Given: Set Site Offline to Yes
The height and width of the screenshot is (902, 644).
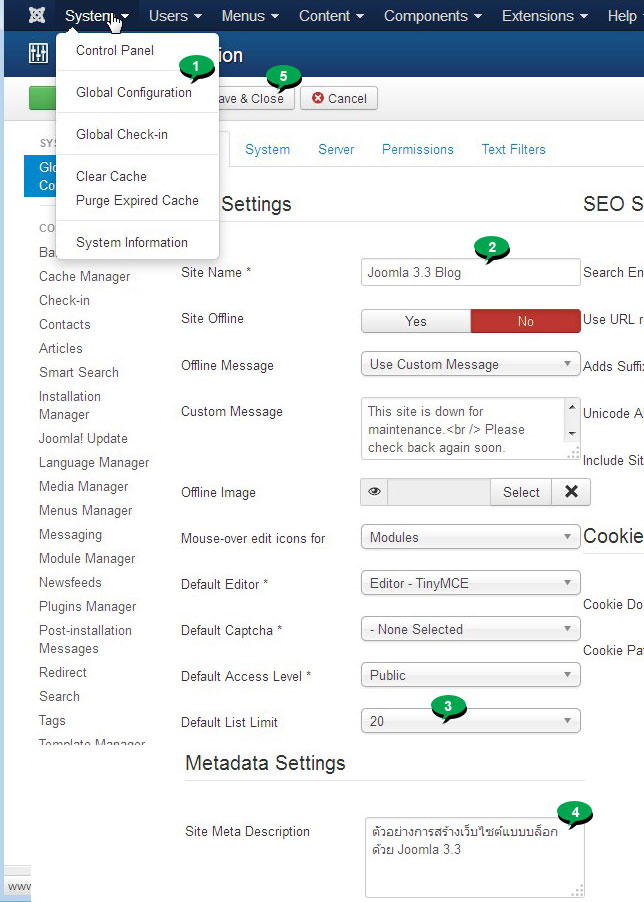Looking at the screenshot, I should 416,321.
